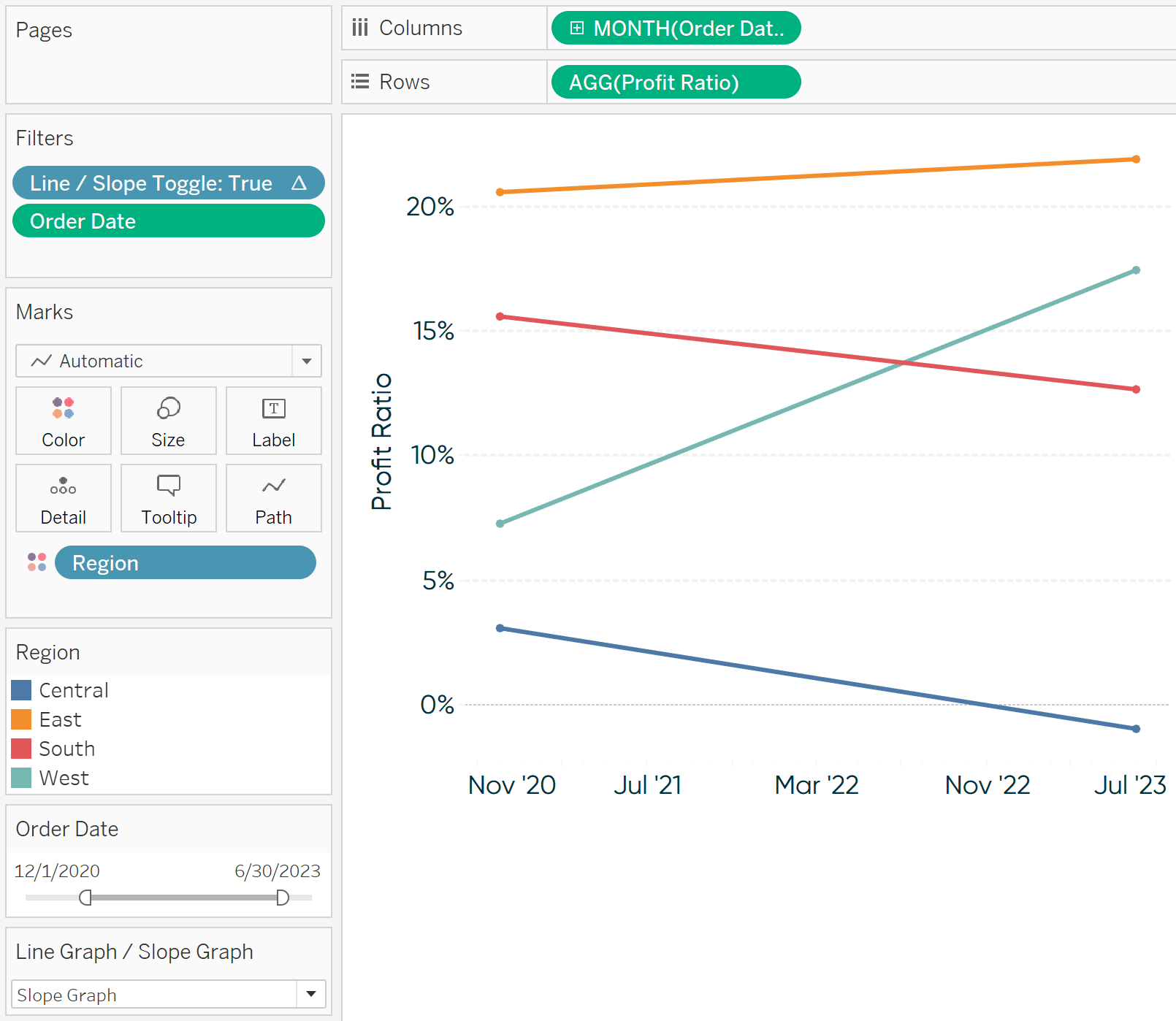Select the East legend entry
This screenshot has width=1176, height=1021.
[x=60, y=719]
